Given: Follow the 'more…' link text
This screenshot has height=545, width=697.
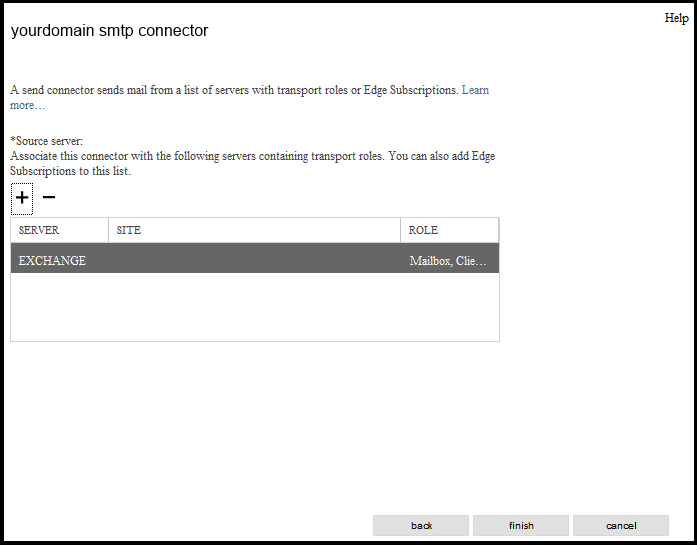Looking at the screenshot, I should click(28, 106).
